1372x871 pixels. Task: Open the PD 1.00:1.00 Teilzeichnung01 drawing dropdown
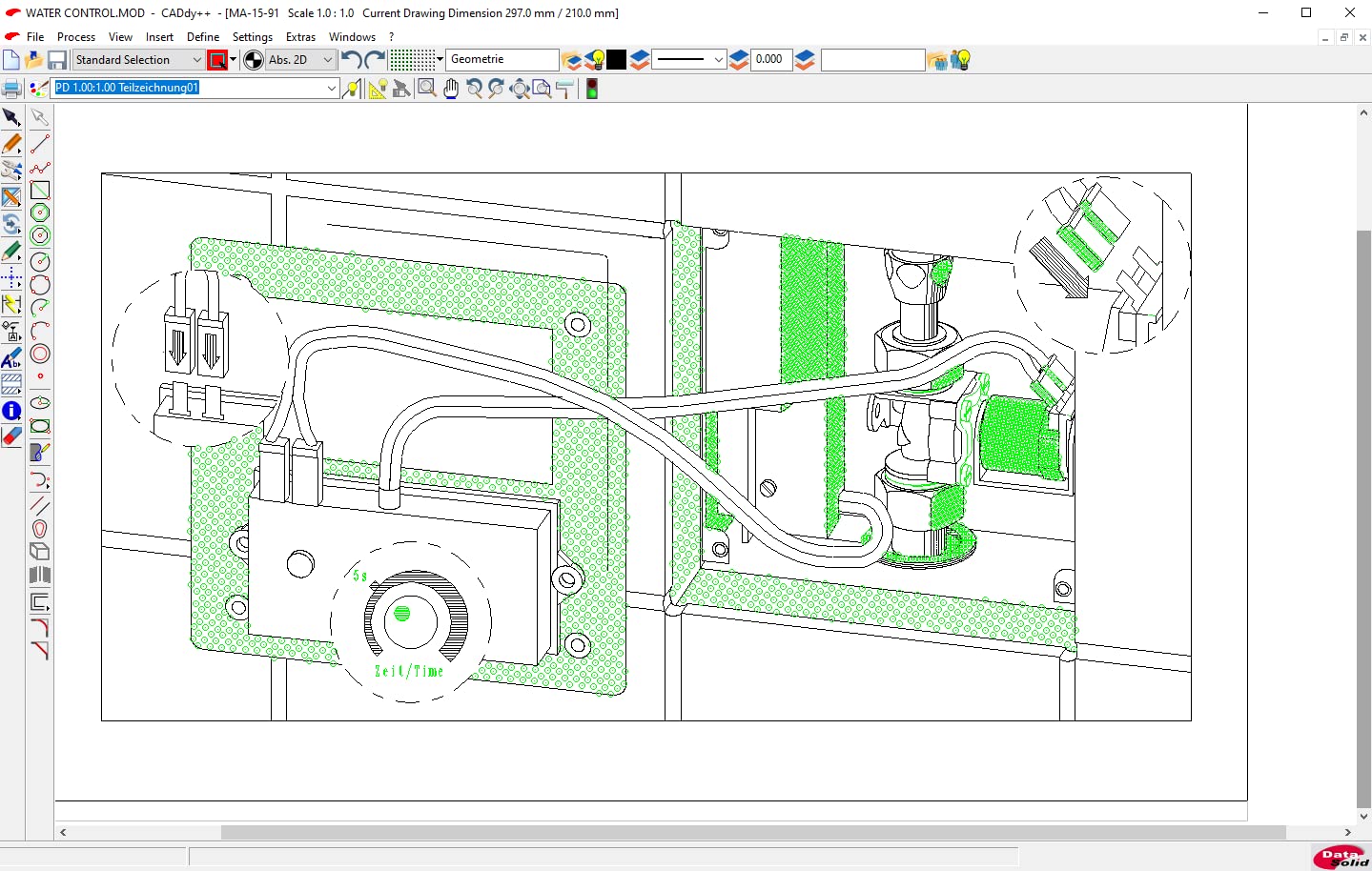(332, 88)
